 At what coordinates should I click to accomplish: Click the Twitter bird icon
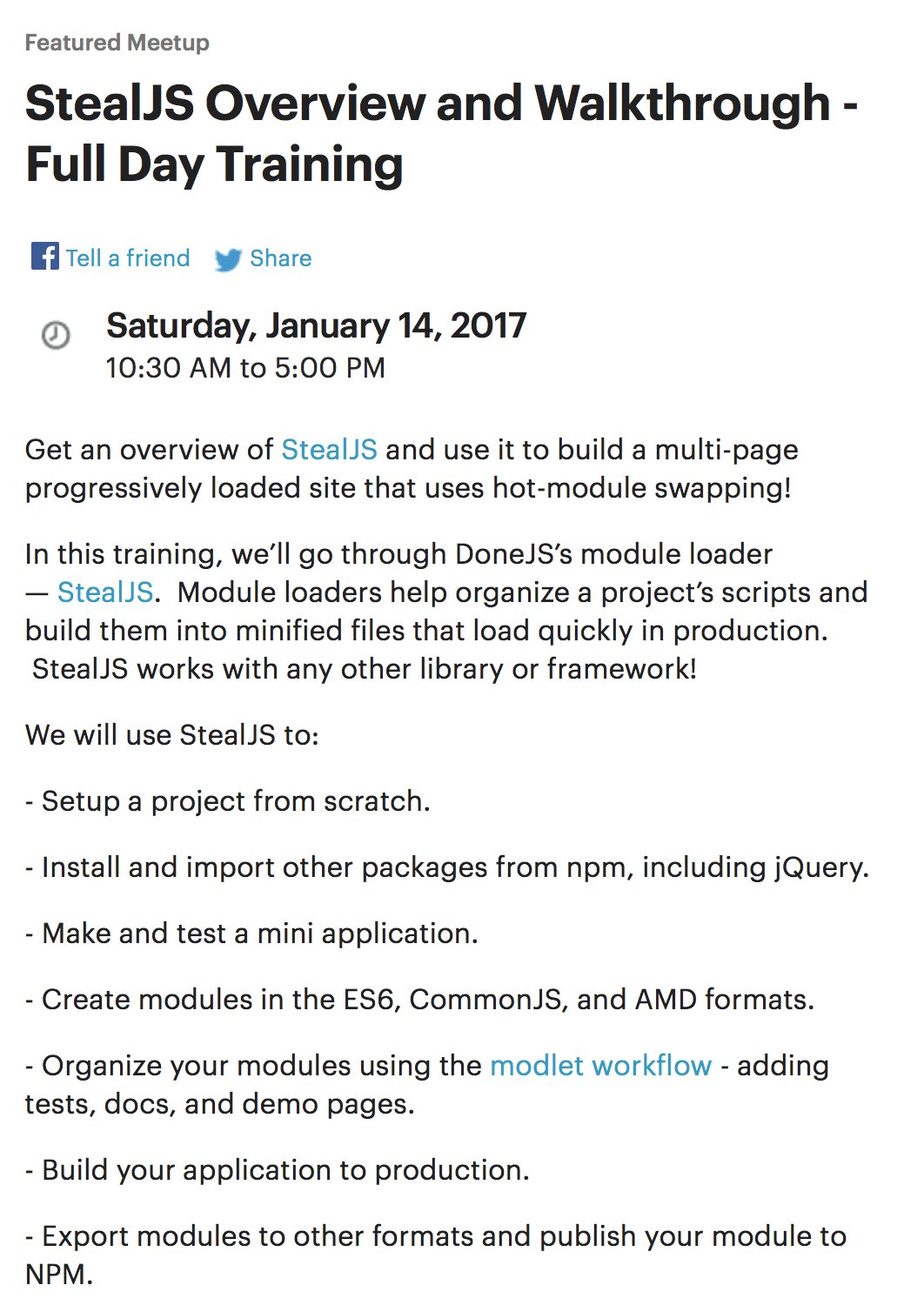pyautogui.click(x=228, y=259)
